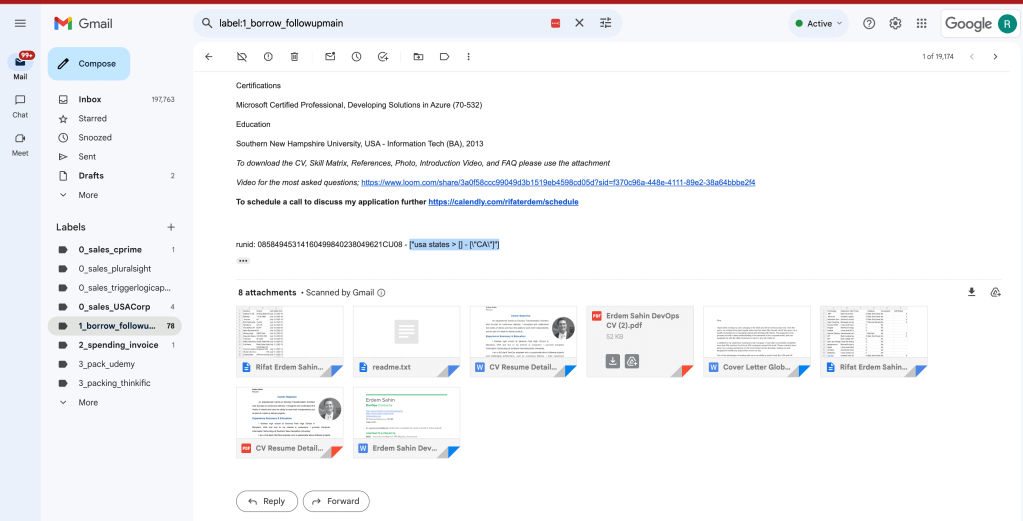
Task: Delete this email with trash icon
Action: 294,57
